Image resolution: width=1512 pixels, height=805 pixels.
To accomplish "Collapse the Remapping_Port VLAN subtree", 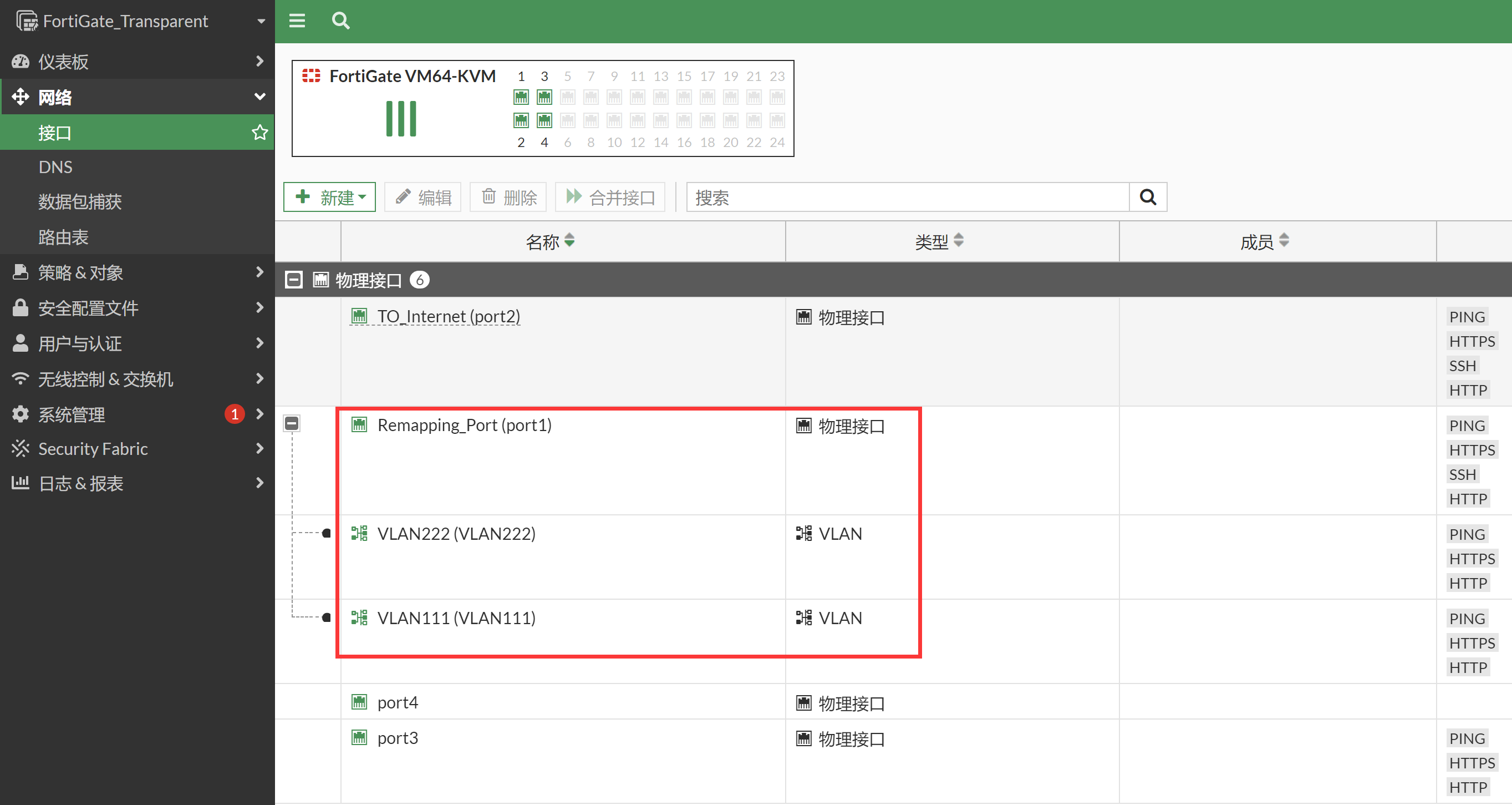I will (292, 423).
